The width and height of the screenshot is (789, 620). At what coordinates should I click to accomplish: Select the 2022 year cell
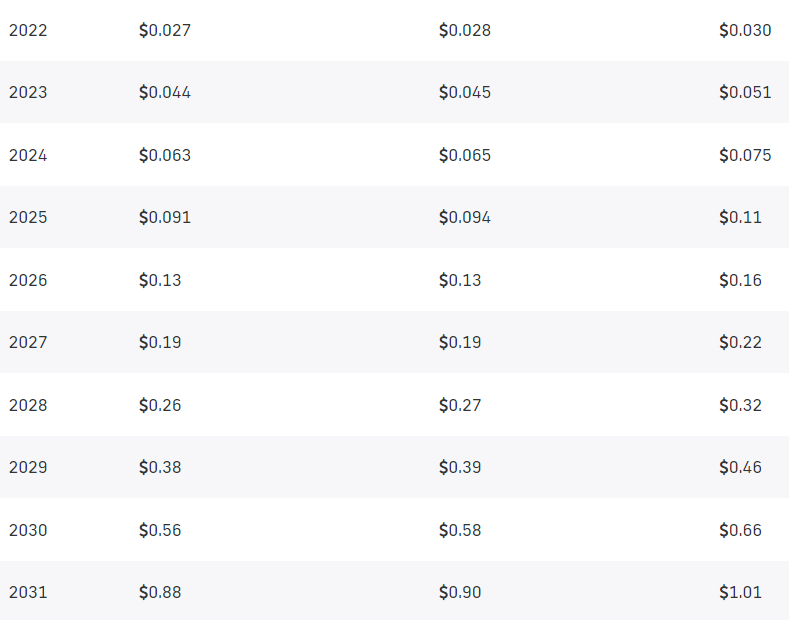pyautogui.click(x=28, y=30)
